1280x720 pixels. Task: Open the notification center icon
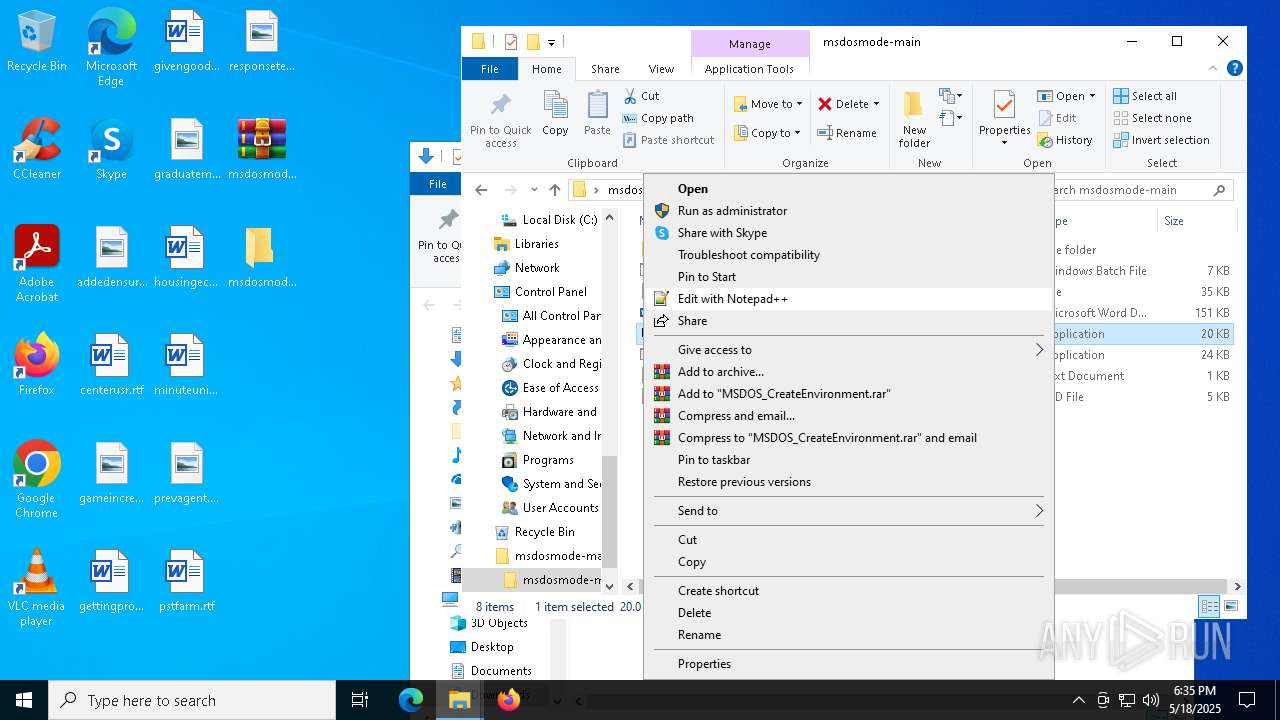[x=1247, y=700]
